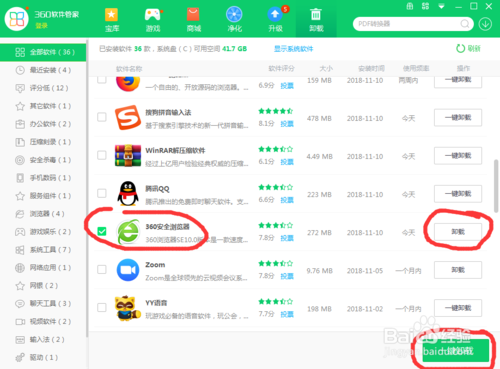The height and width of the screenshot is (369, 500).
Task: Check the 腾讯QQ checkbox
Action: 102,193
